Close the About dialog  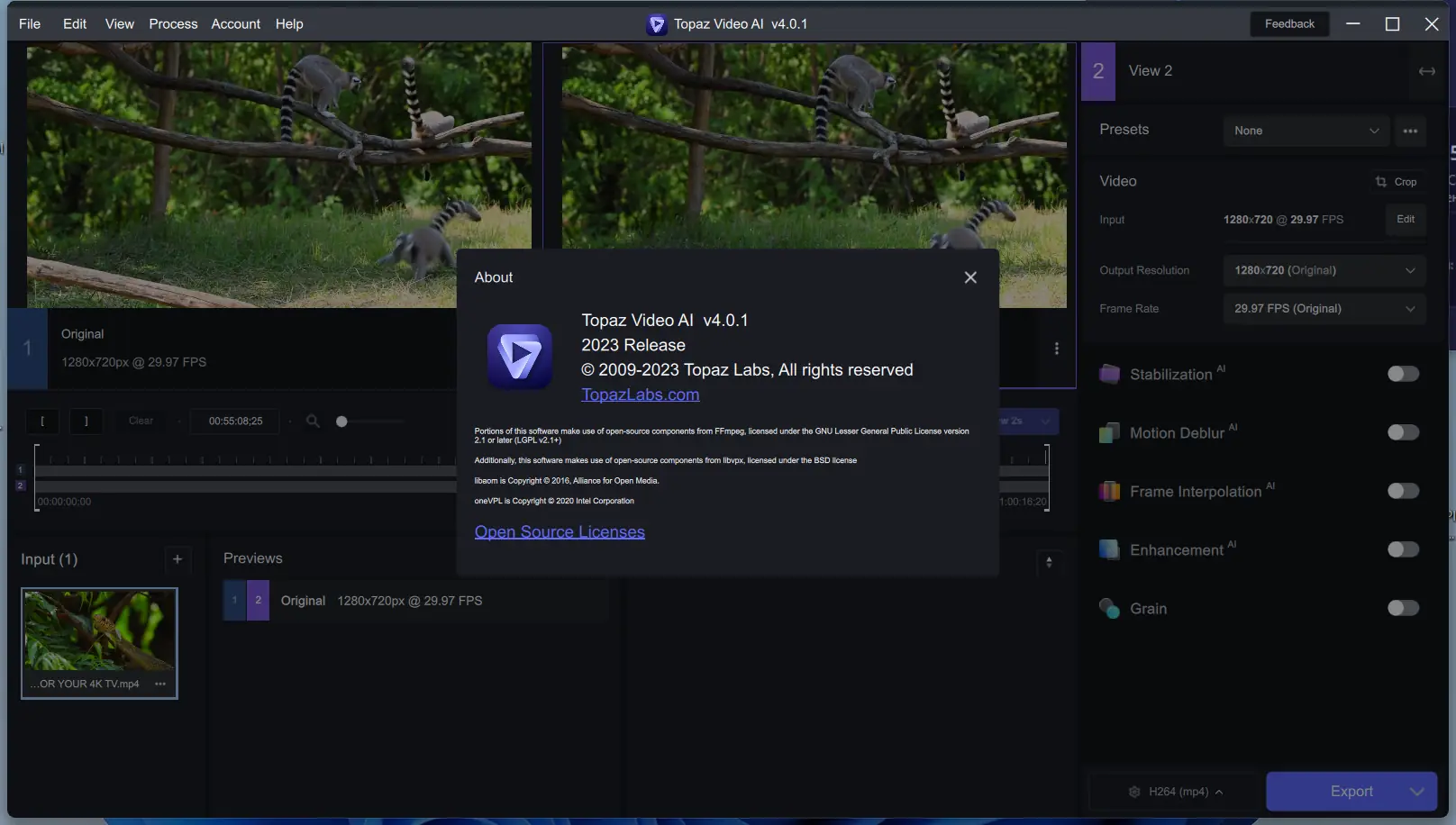coord(970,277)
